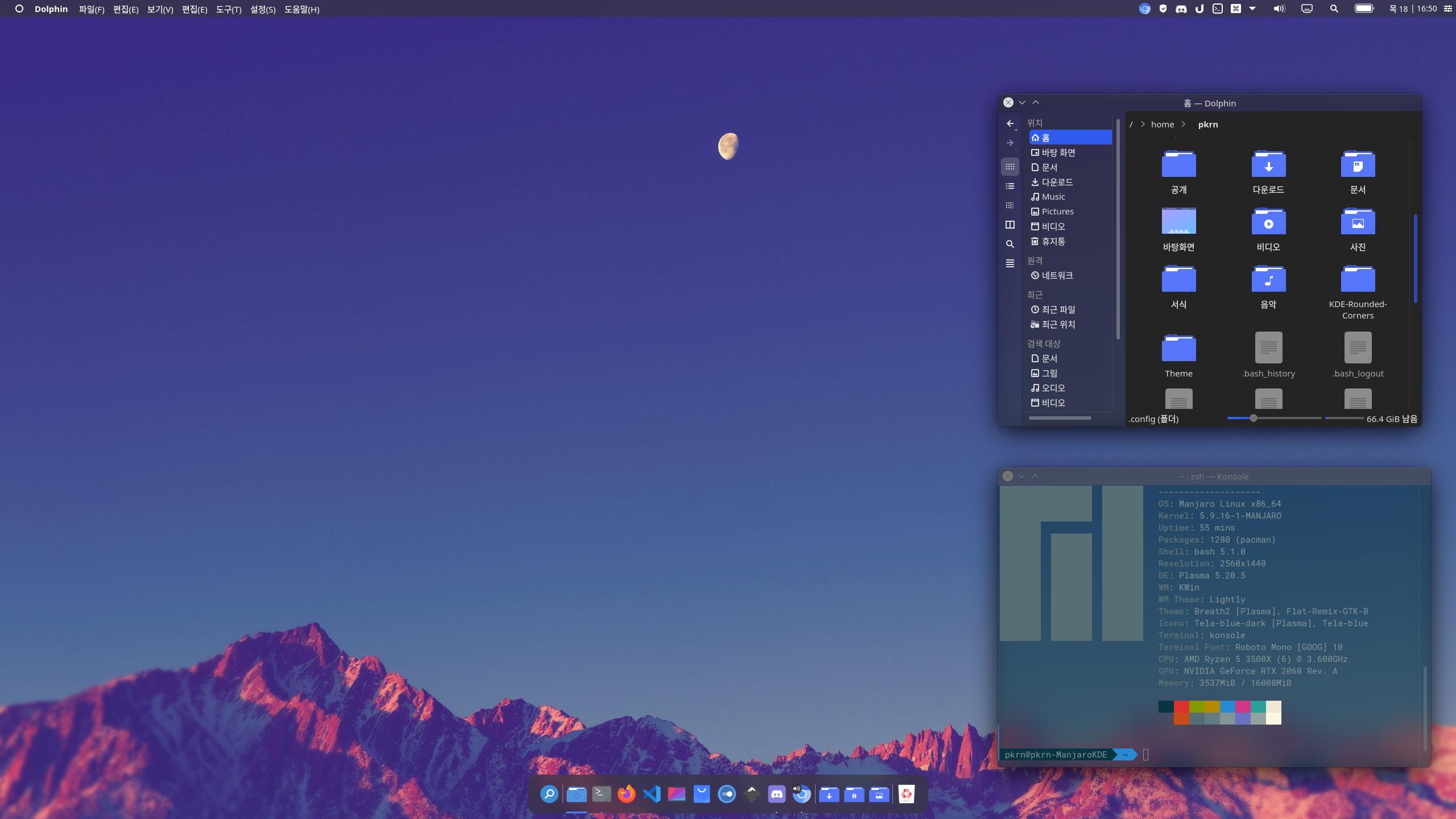The height and width of the screenshot is (819, 1456).
Task: Adjust the Dolphin icon zoom slider
Action: click(1274, 418)
